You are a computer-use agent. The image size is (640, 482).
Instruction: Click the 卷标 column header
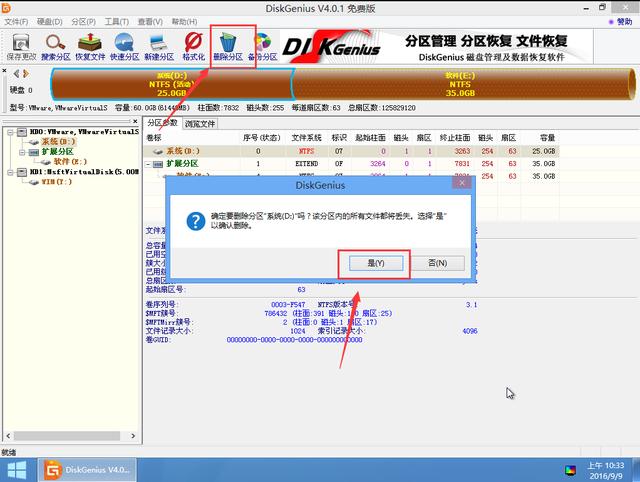click(x=154, y=138)
